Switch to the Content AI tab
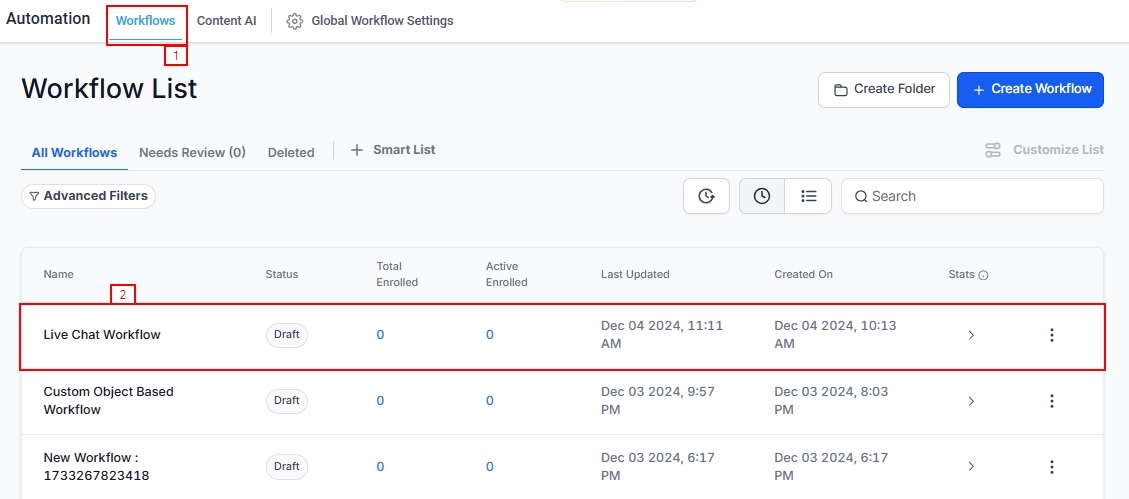1129x499 pixels. click(x=226, y=21)
